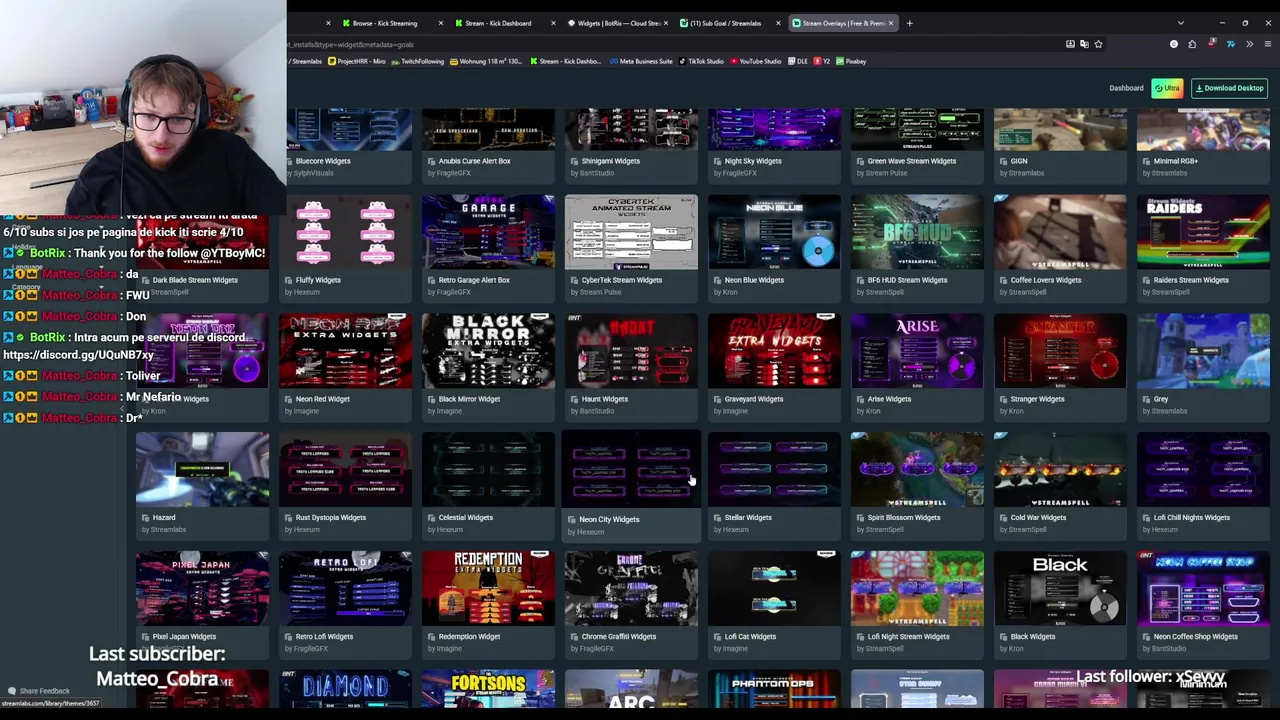Open the Pixabay bookmark
Image resolution: width=1280 pixels, height=720 pixels.
tap(851, 61)
